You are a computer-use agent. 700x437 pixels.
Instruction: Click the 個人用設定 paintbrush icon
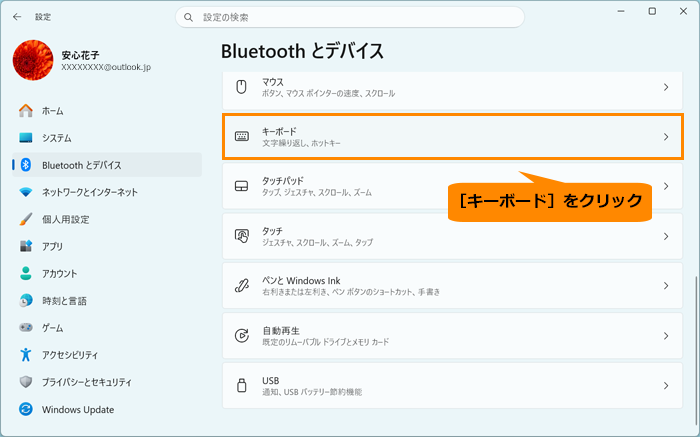(26, 219)
